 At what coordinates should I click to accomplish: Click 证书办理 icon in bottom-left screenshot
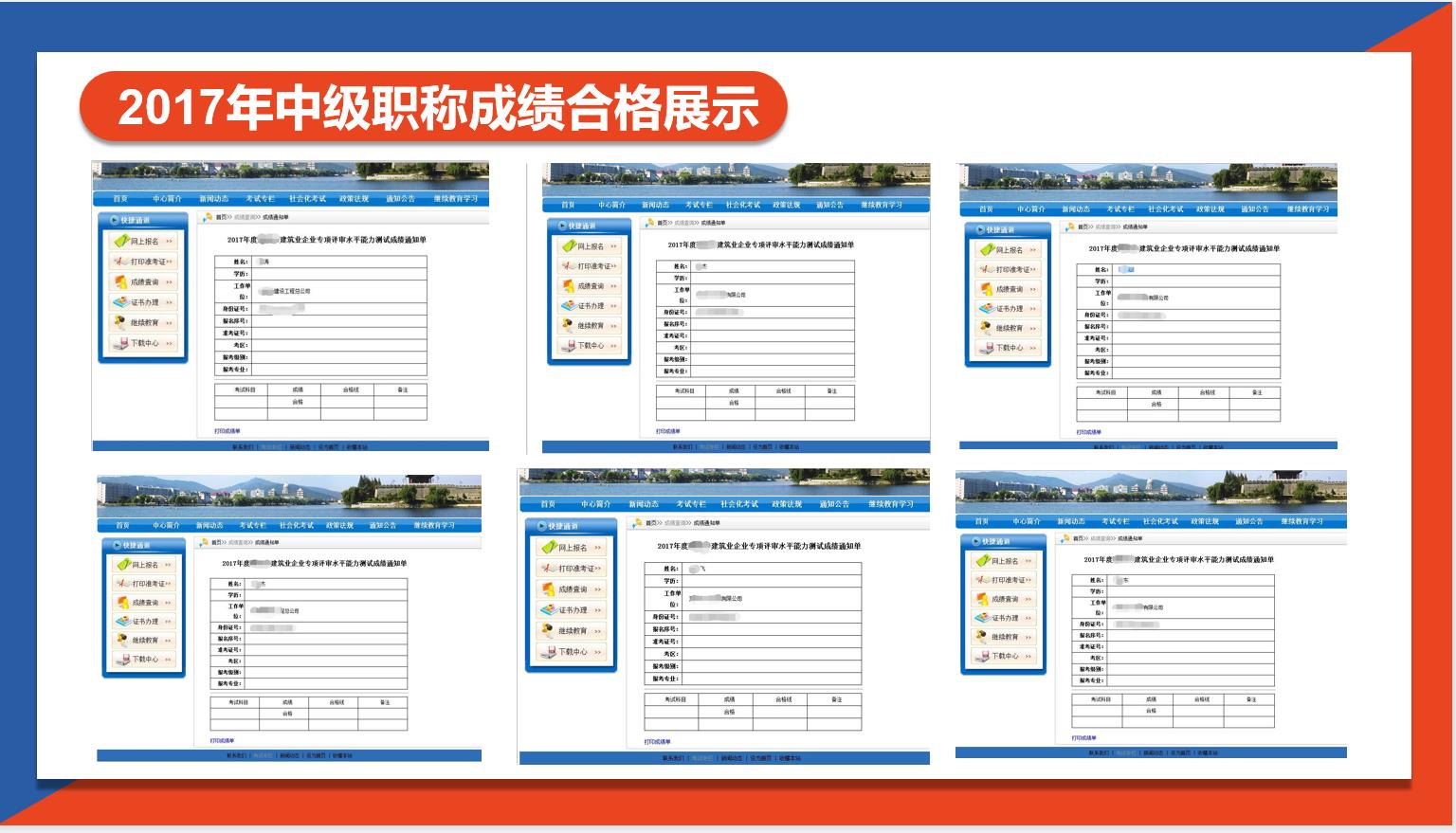point(122,622)
